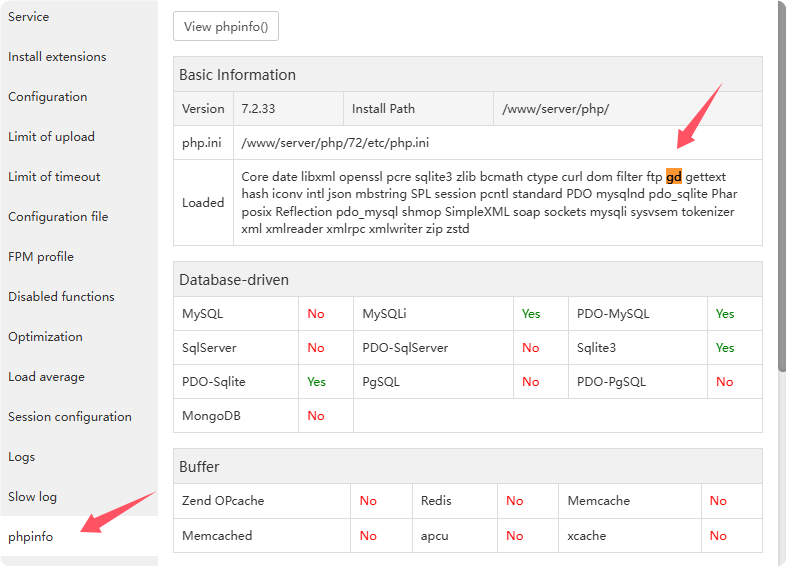This screenshot has width=786, height=566.
Task: Switch to Optimization settings
Action: [x=45, y=337]
